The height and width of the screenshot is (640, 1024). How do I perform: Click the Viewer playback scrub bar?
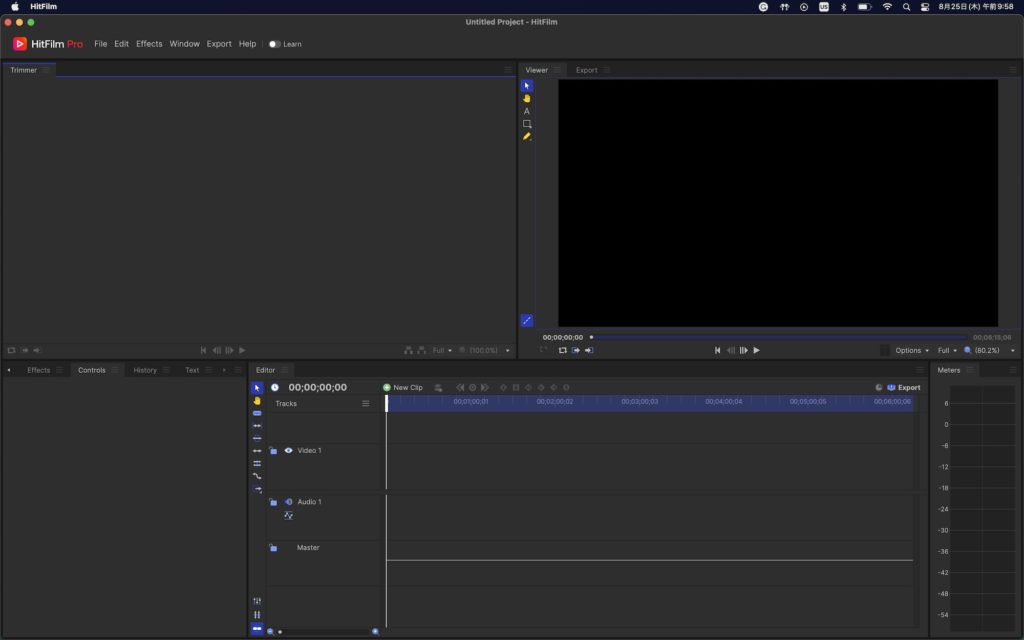[x=778, y=337]
